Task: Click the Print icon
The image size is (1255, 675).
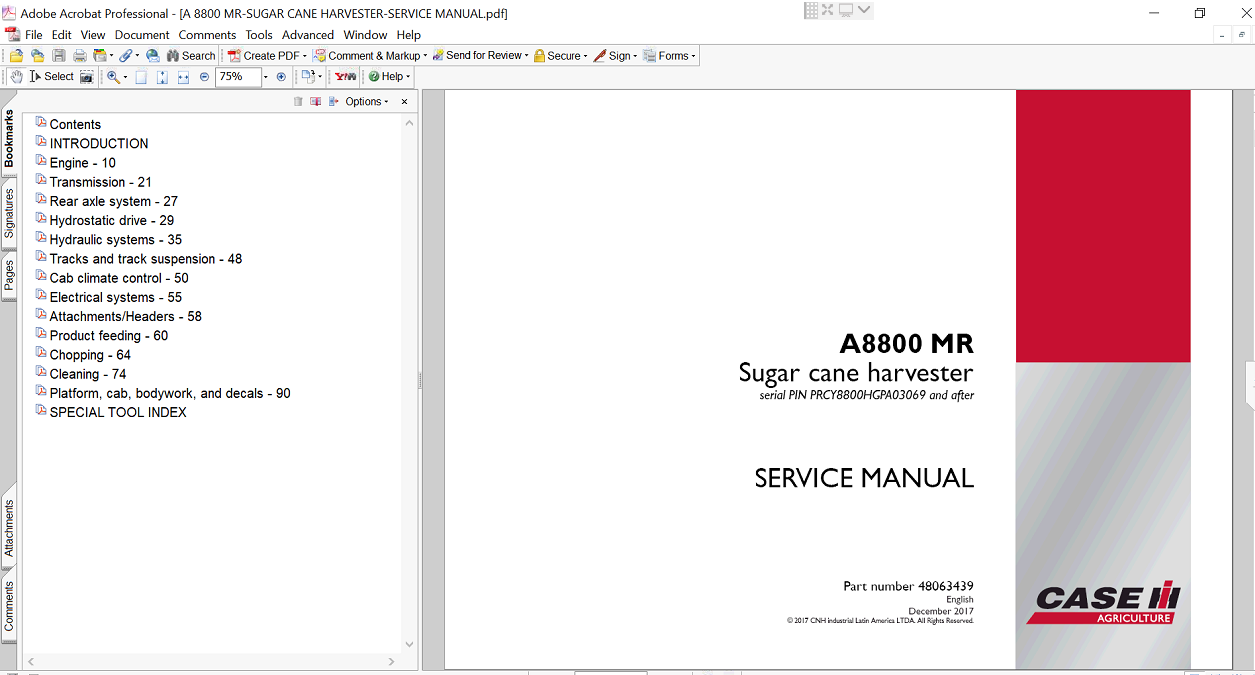Action: (79, 56)
